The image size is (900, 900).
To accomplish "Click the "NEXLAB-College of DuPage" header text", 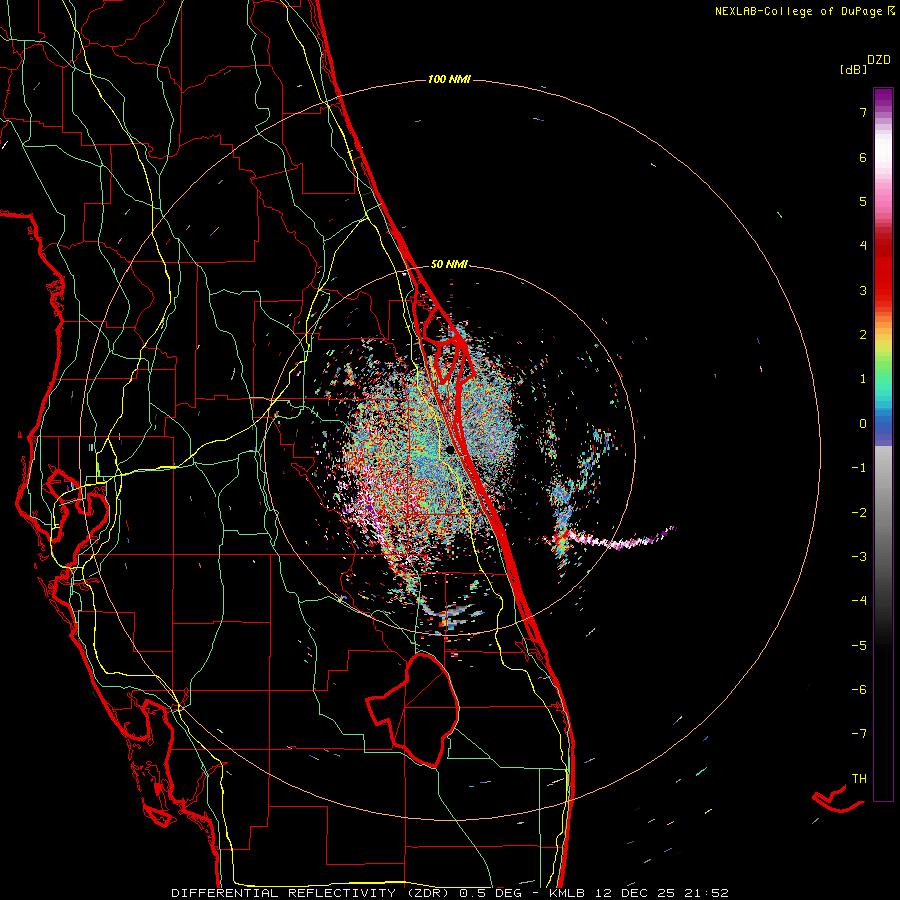I will click(x=800, y=11).
